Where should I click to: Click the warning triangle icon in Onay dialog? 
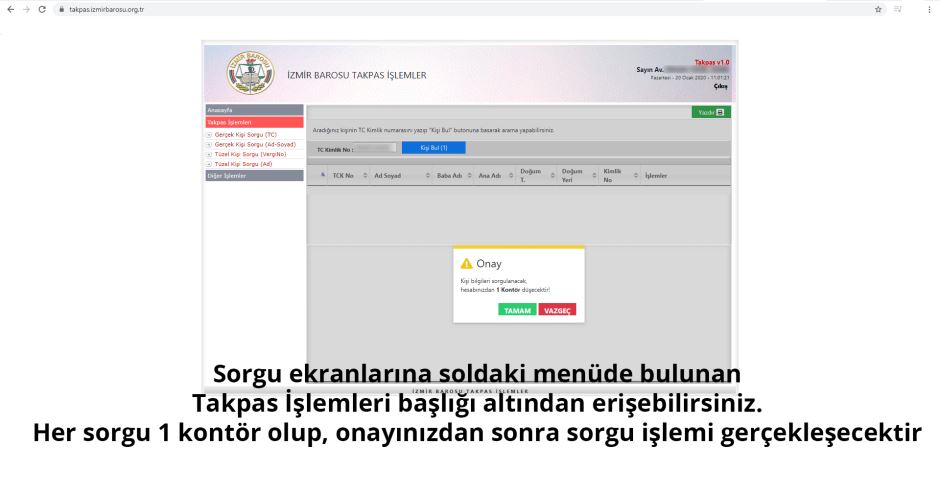pyautogui.click(x=466, y=264)
